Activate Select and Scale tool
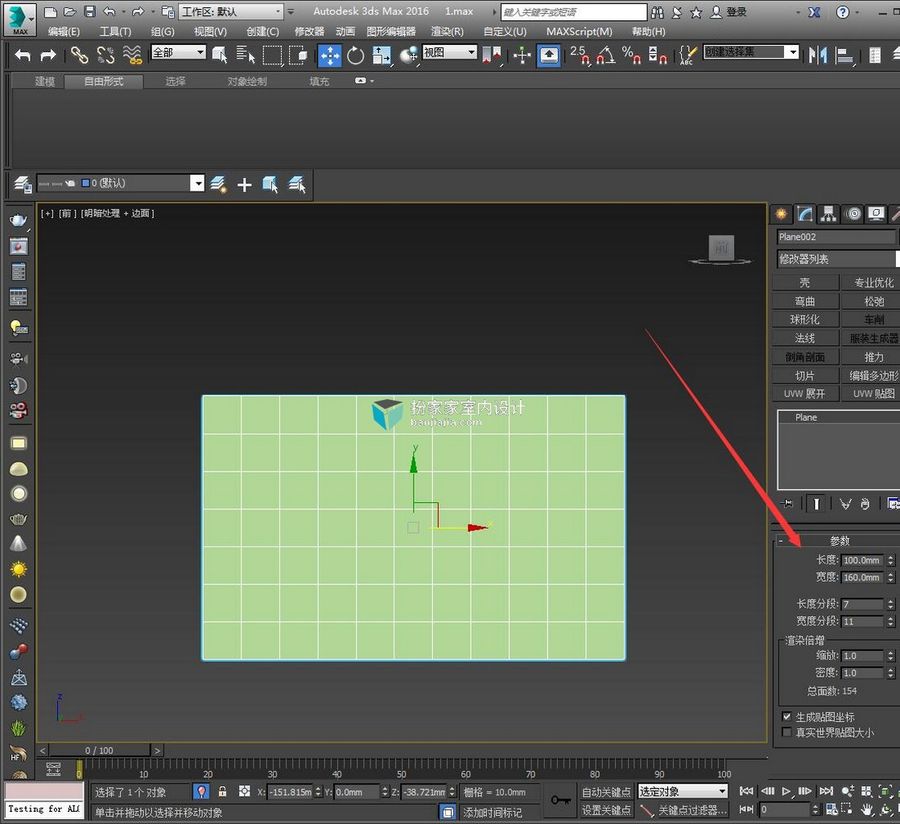Screen dimensions: 900x824 [x=381, y=56]
